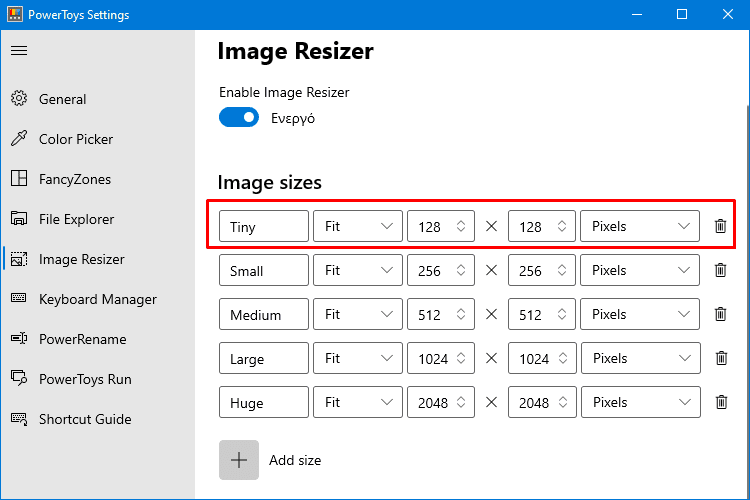Open the Fit dropdown for Huge

(x=358, y=402)
